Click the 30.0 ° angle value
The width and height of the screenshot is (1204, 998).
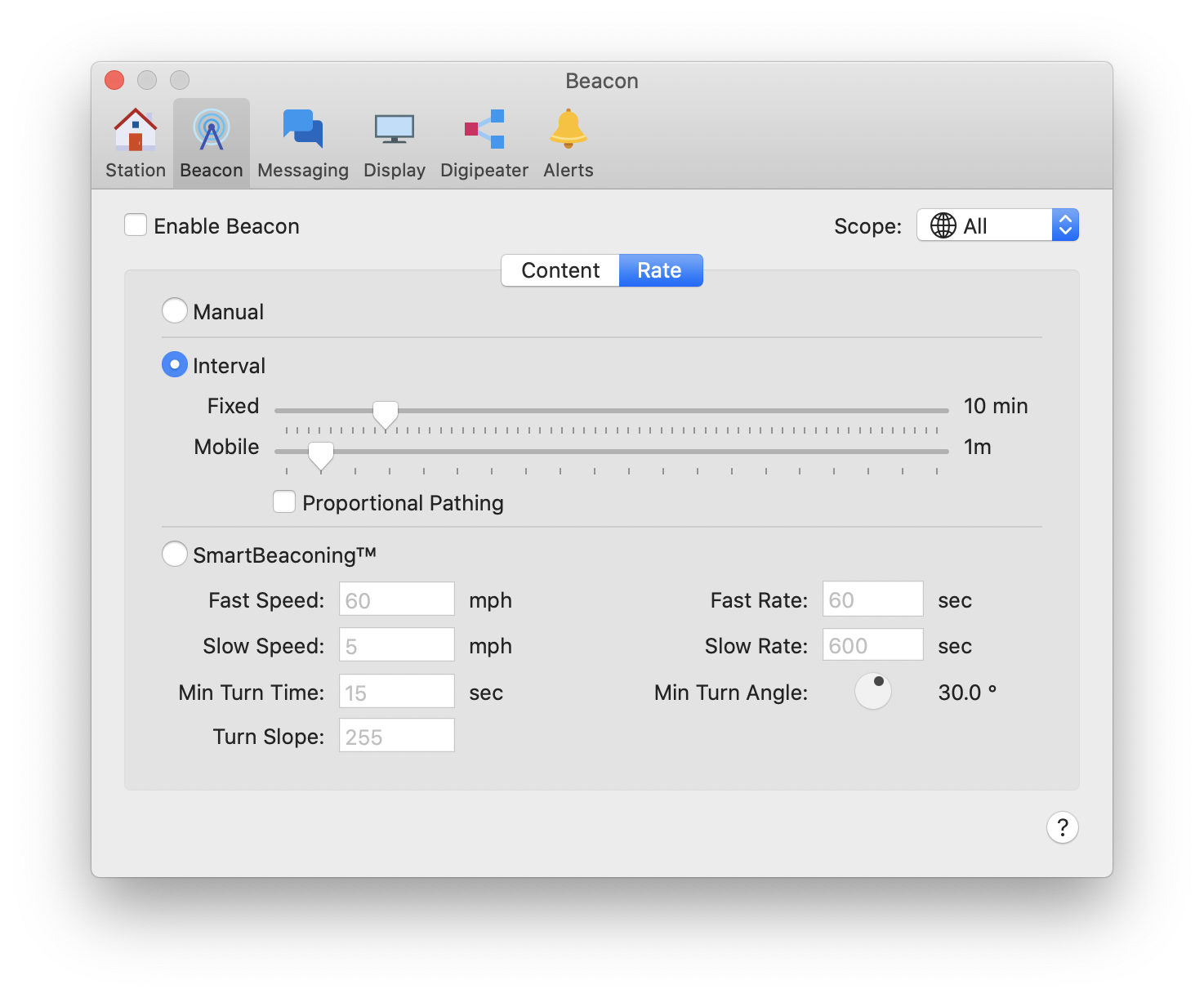968,693
